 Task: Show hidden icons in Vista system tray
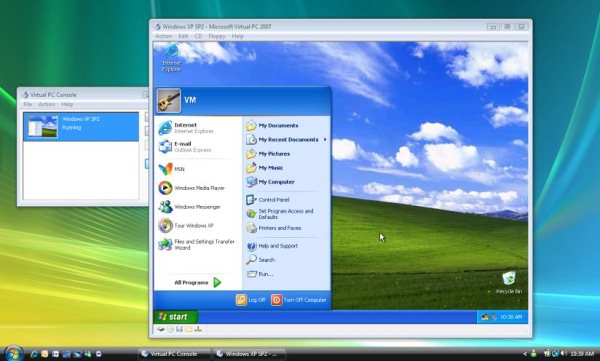click(525, 354)
